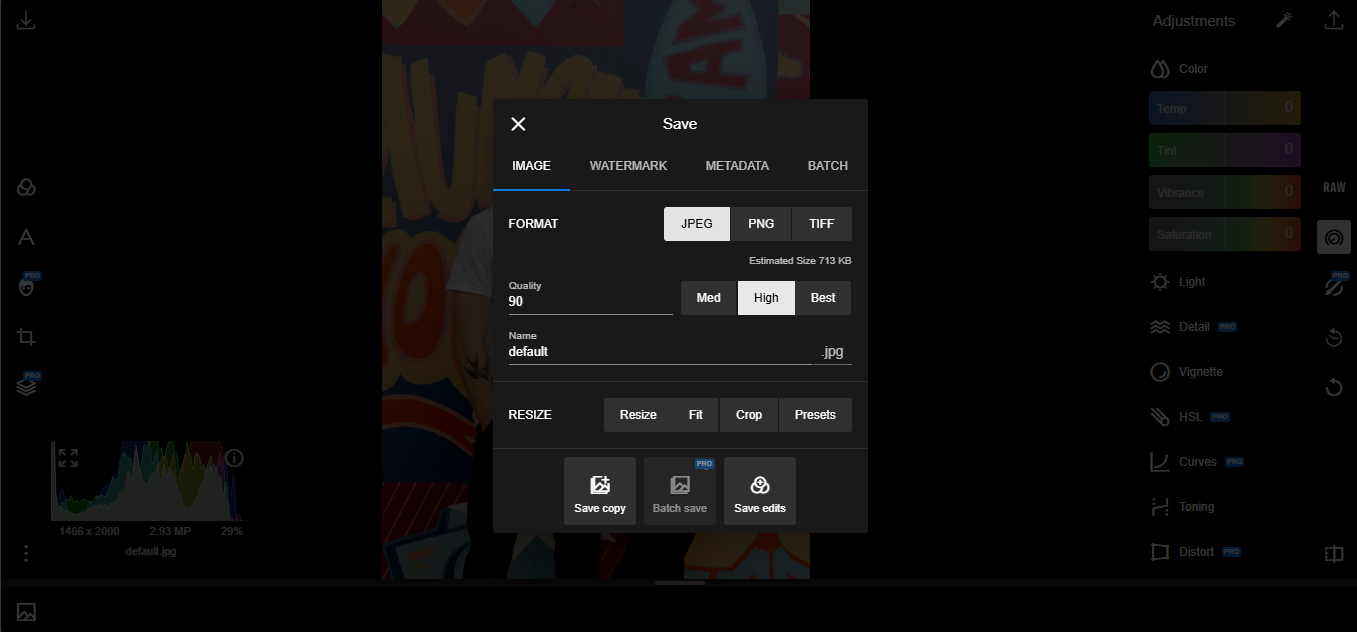Click the Saturation slider
The image size is (1357, 632).
[1224, 235]
